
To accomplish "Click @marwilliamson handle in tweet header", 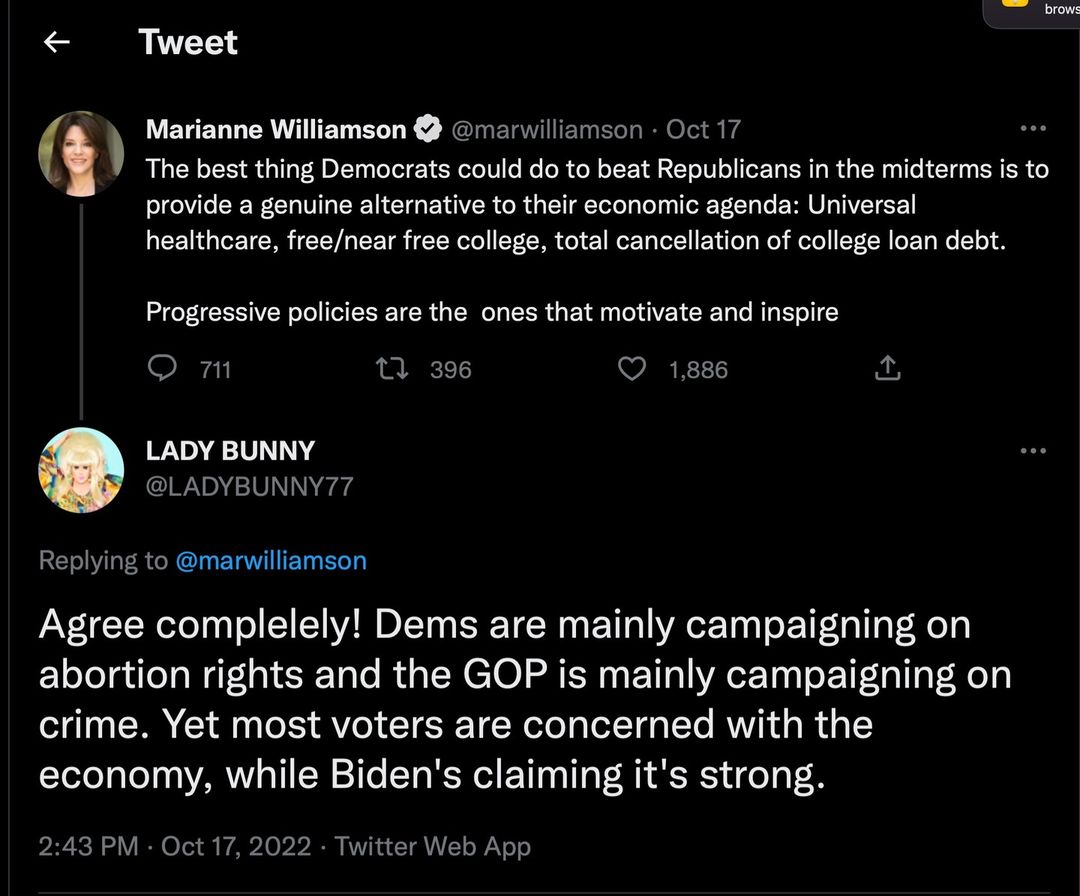I will tap(547, 129).
